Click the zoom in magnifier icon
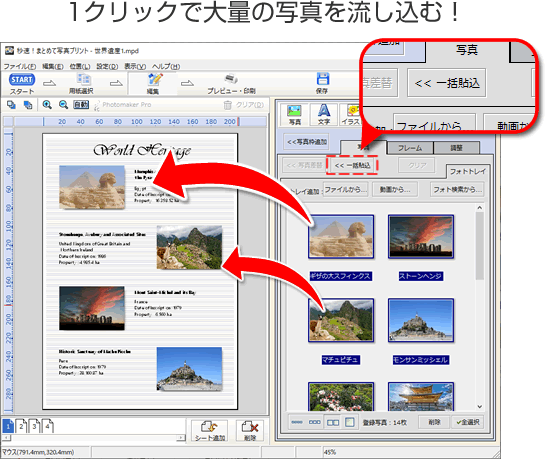The height and width of the screenshot is (459, 545). pos(47,105)
